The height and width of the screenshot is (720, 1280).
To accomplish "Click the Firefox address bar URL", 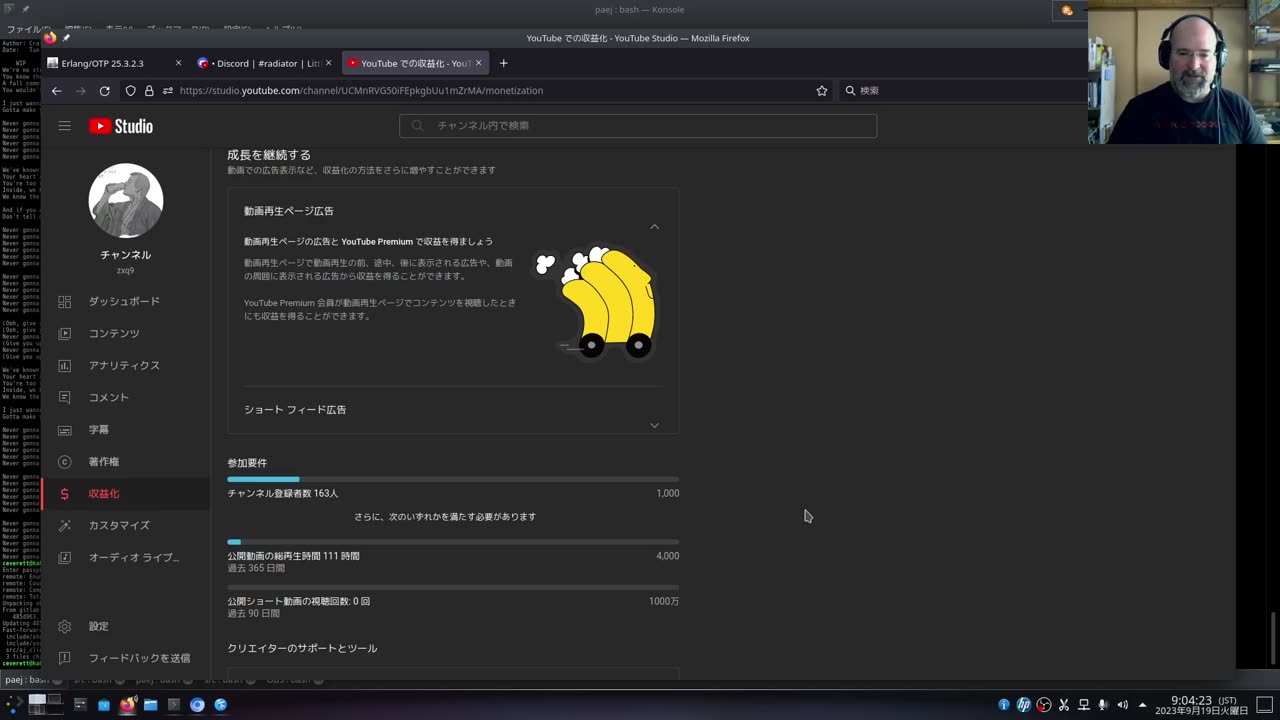I will point(361,90).
